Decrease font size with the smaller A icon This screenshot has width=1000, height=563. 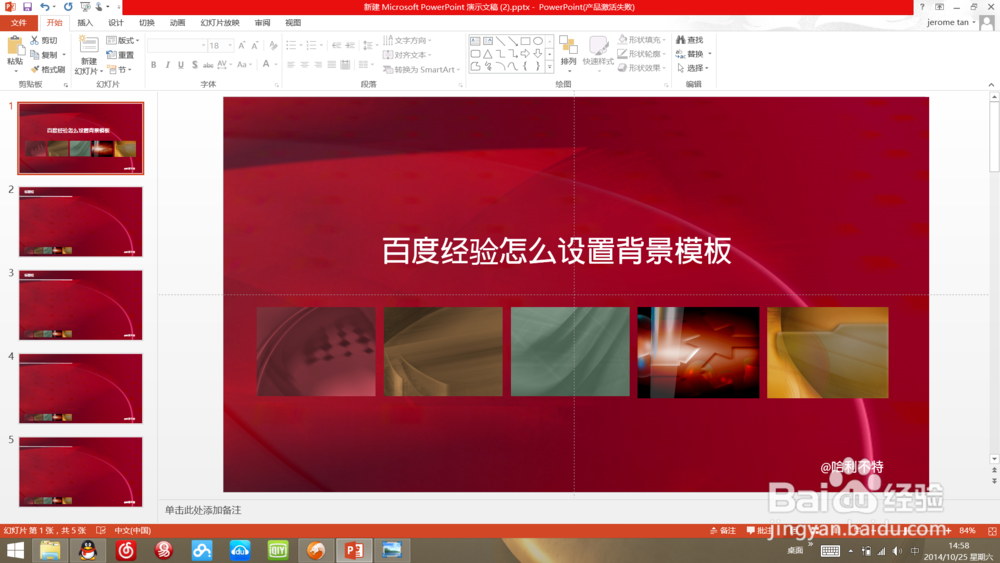[x=254, y=45]
